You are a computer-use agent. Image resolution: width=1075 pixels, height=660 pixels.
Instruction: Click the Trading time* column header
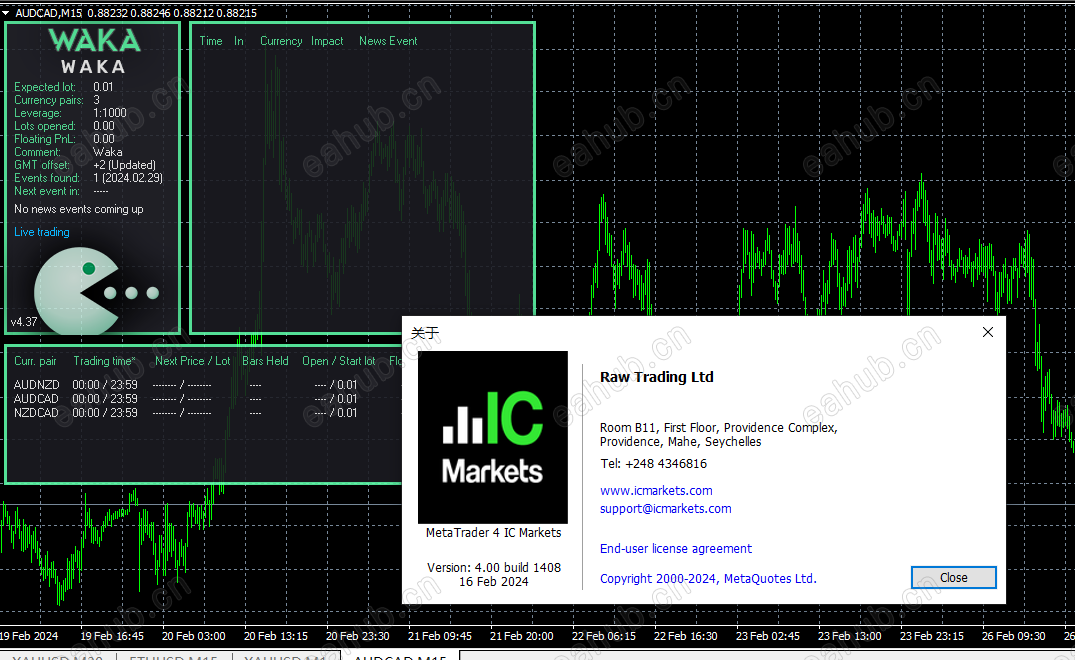[x=104, y=361]
